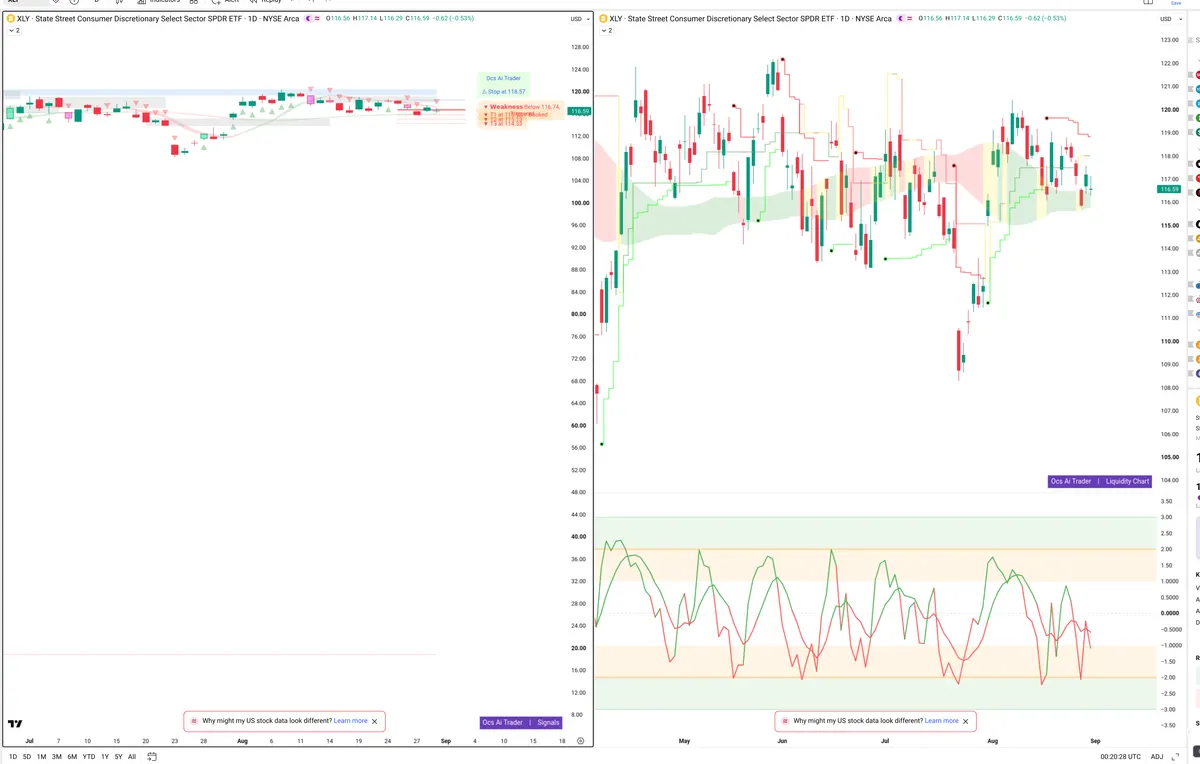Dismiss the left chart US stock data notice
Screen dimensions: 1200x764
(x=375, y=721)
